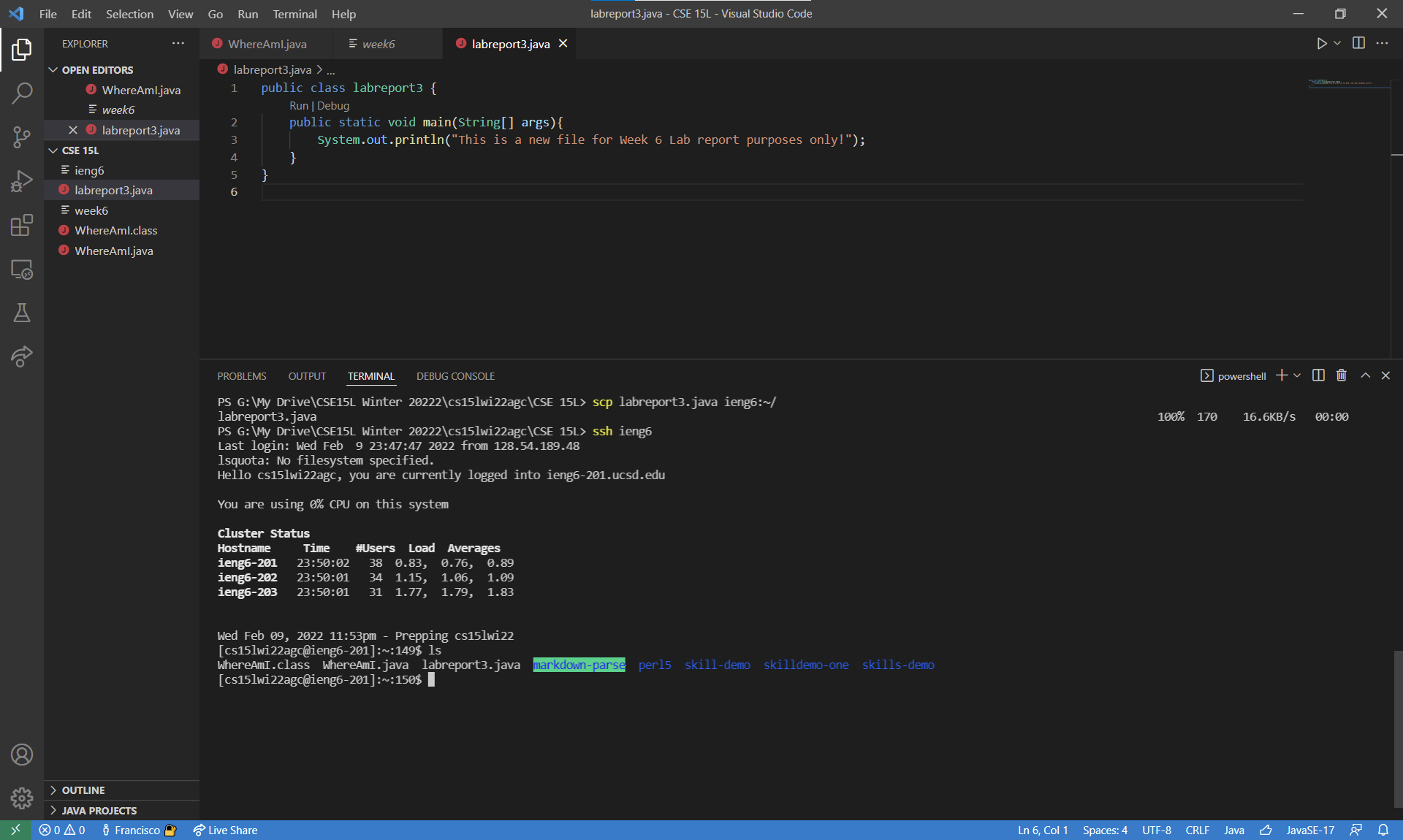1403x840 pixels.
Task: Open the run options dropdown arrow
Action: [x=1337, y=44]
